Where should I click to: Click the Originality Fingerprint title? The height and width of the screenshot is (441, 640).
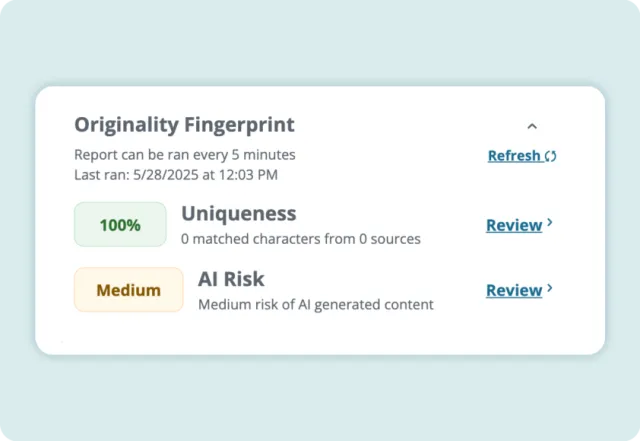point(184,125)
